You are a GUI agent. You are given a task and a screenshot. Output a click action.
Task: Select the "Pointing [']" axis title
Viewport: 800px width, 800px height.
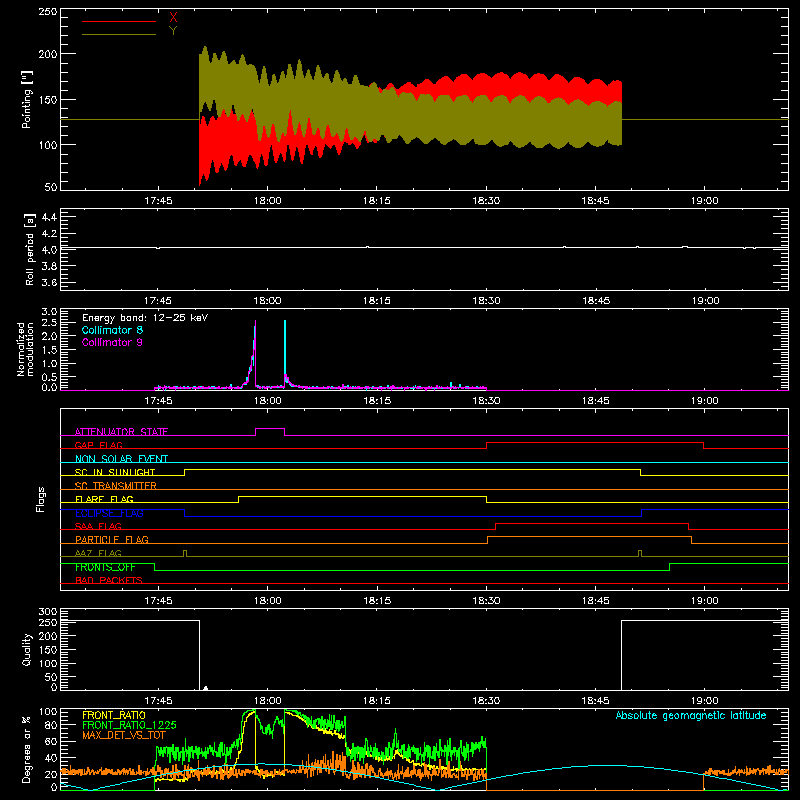pos(27,99)
